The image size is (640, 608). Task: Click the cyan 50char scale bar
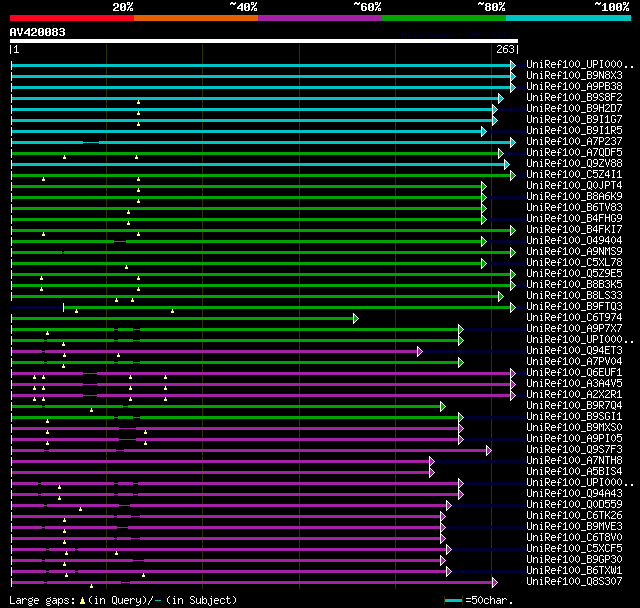[x=453, y=600]
